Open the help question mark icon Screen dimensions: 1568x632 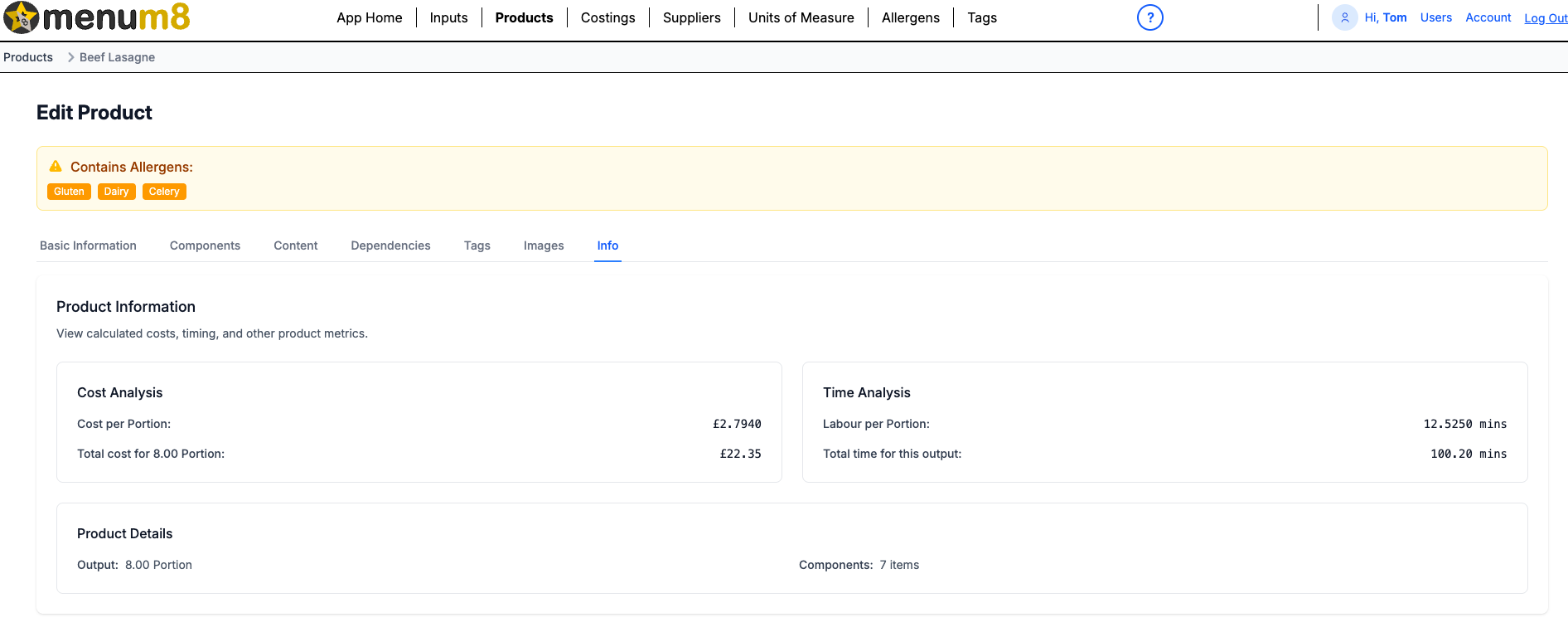(x=1149, y=17)
